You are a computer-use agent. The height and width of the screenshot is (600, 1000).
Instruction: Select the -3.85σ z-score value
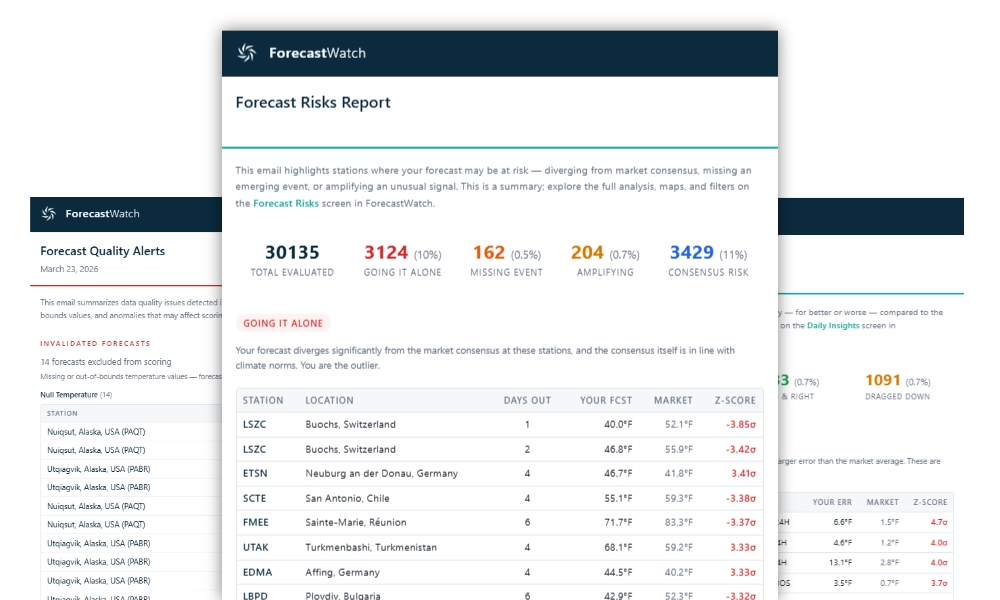740,425
